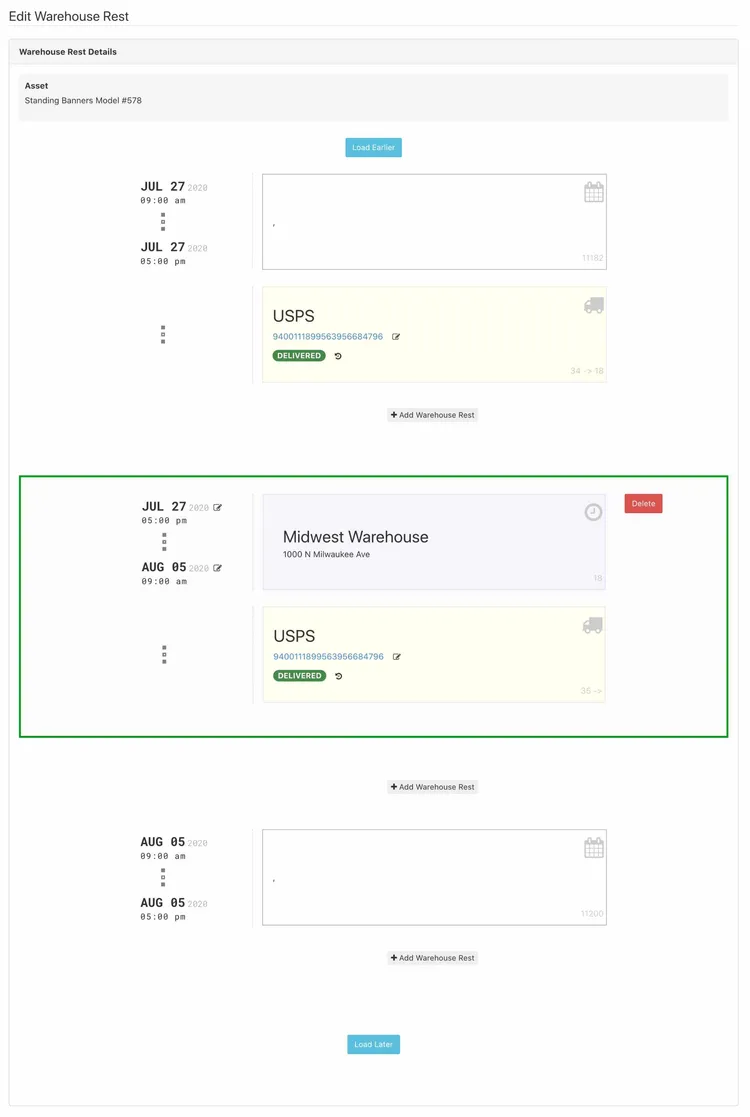Refresh delivery status in first USPS card
This screenshot has width=750, height=1117.
[338, 356]
